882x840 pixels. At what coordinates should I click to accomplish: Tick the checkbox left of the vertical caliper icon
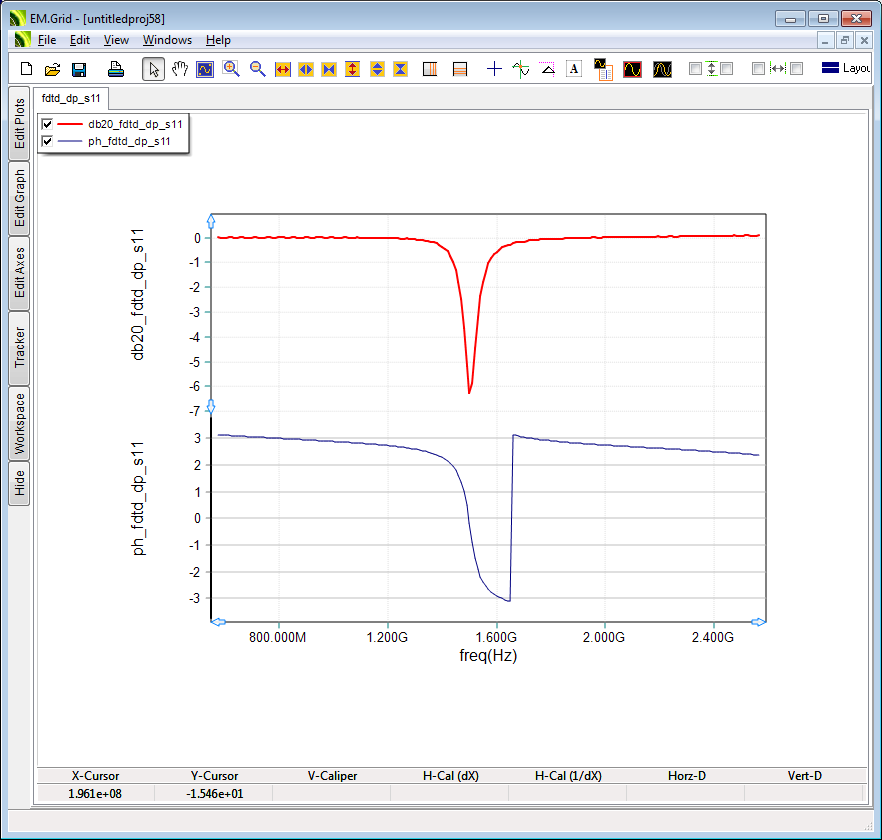pos(695,69)
